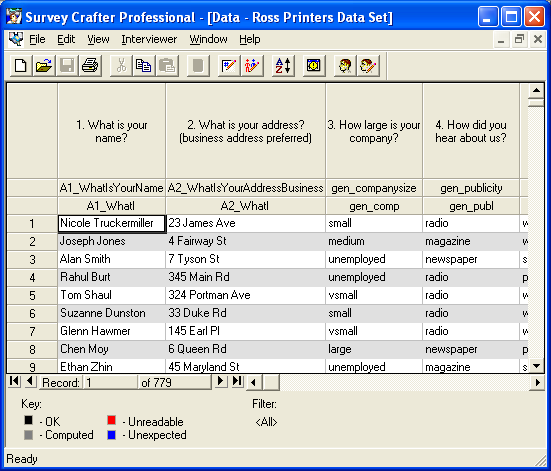Click the app icon in the menu bar
Image resolution: width=551 pixels, height=471 pixels.
click(x=16, y=39)
